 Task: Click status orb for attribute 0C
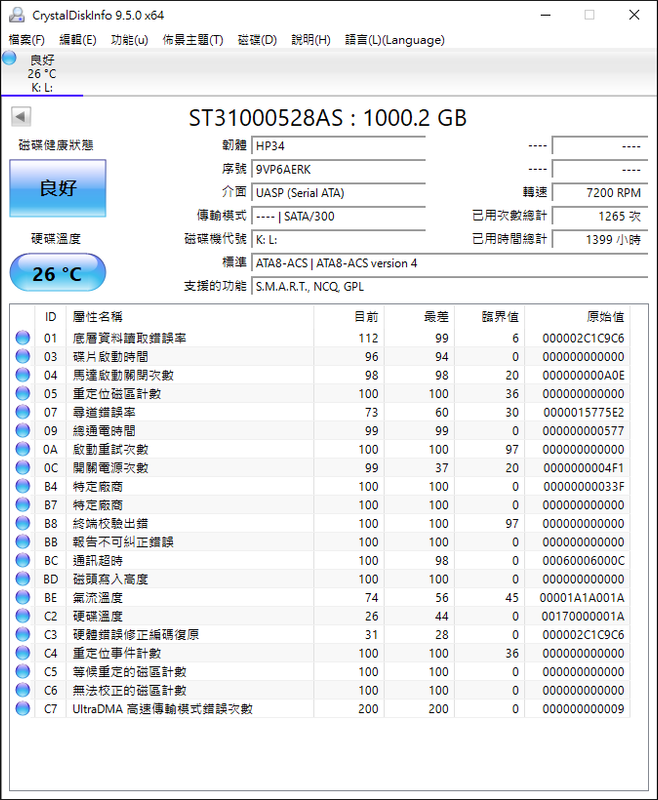[x=22, y=467]
